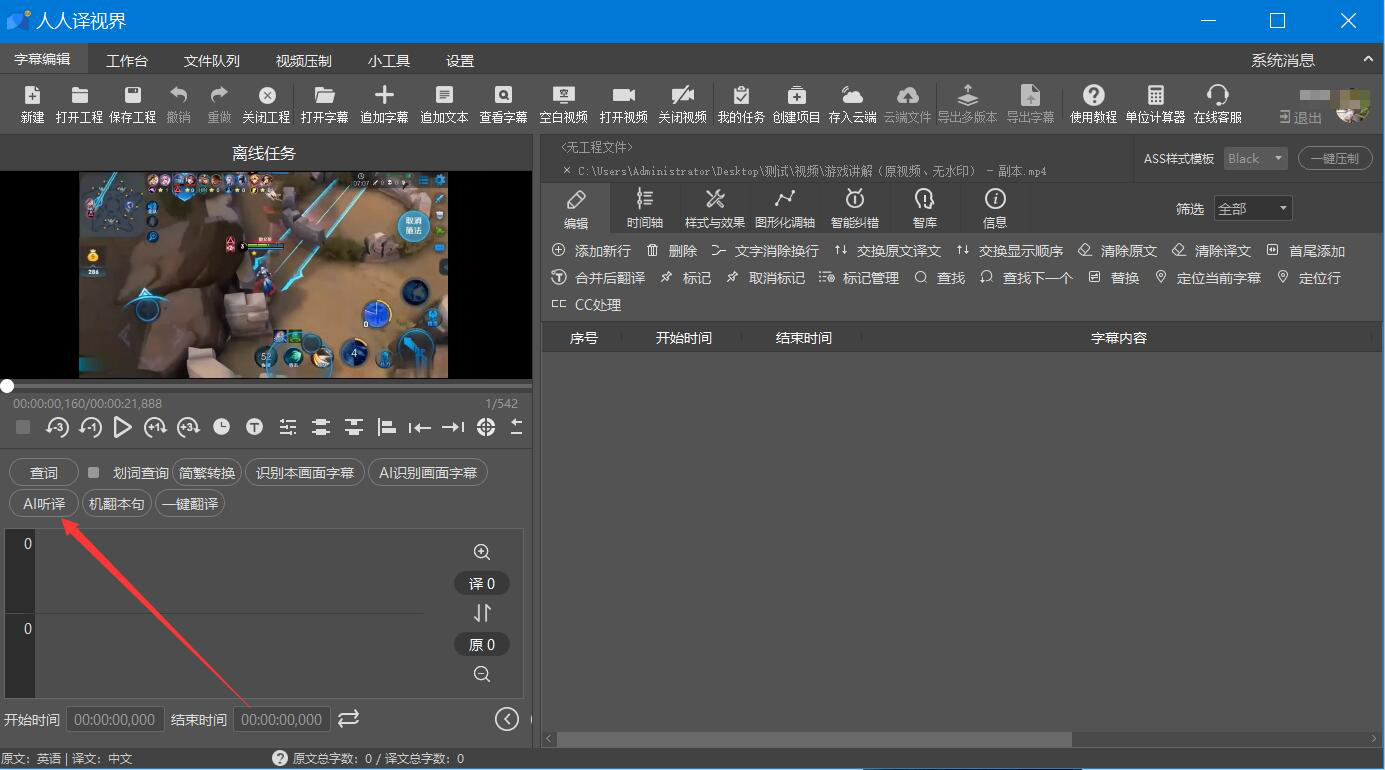Open the 筛选 全部 filter dropdown
Viewport: 1385px width, 770px height.
click(1253, 208)
